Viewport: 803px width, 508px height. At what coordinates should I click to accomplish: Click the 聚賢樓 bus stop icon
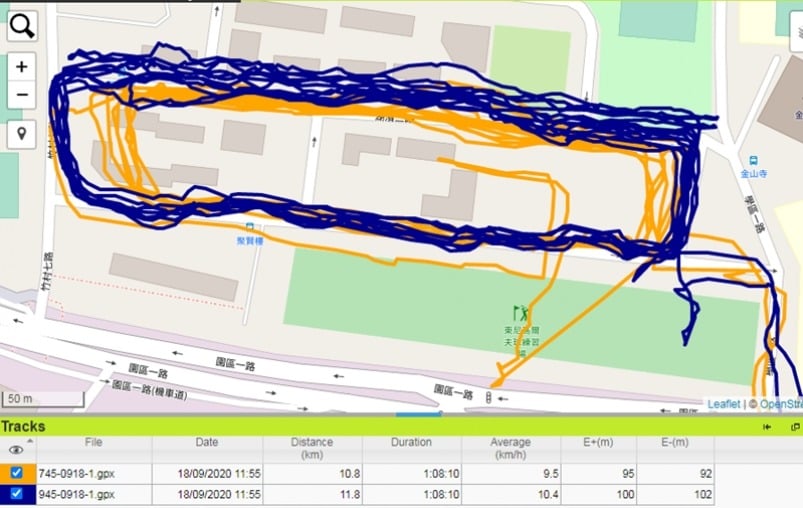click(249, 227)
